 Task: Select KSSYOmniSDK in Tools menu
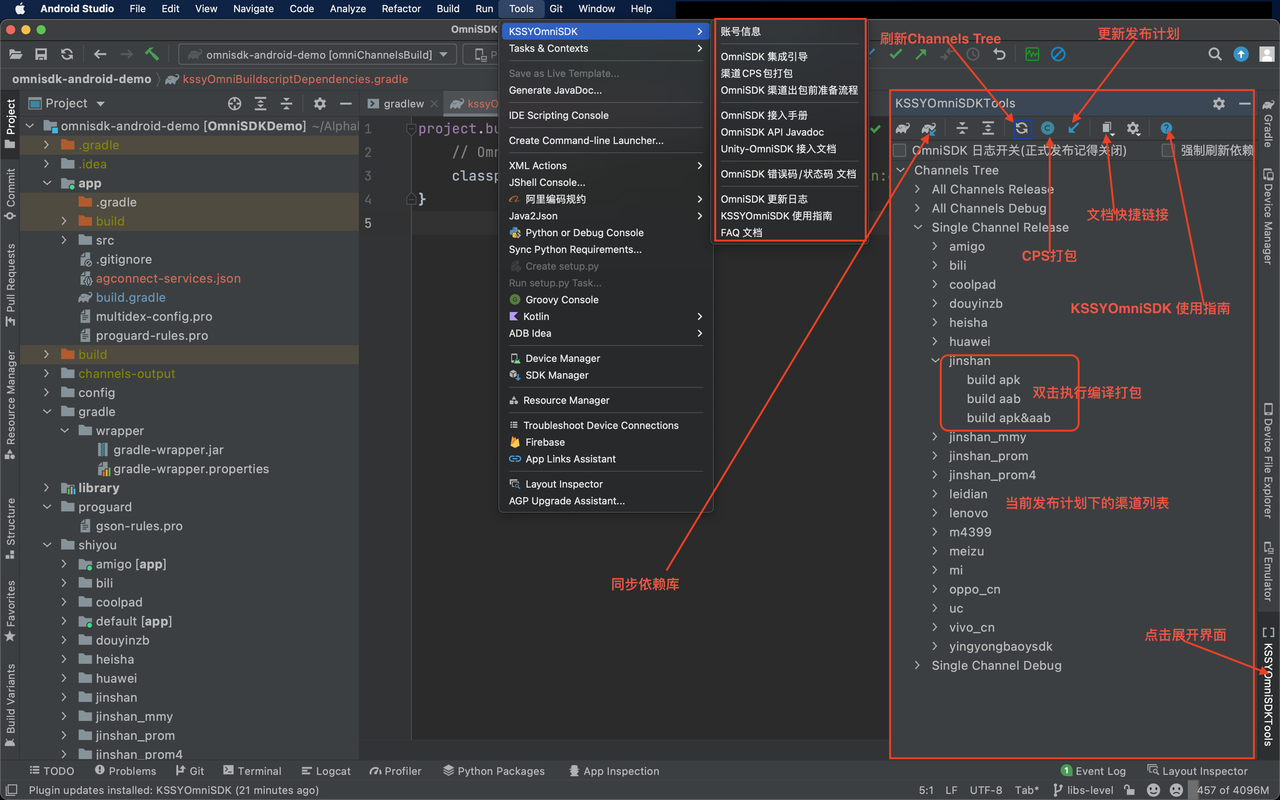[606, 31]
